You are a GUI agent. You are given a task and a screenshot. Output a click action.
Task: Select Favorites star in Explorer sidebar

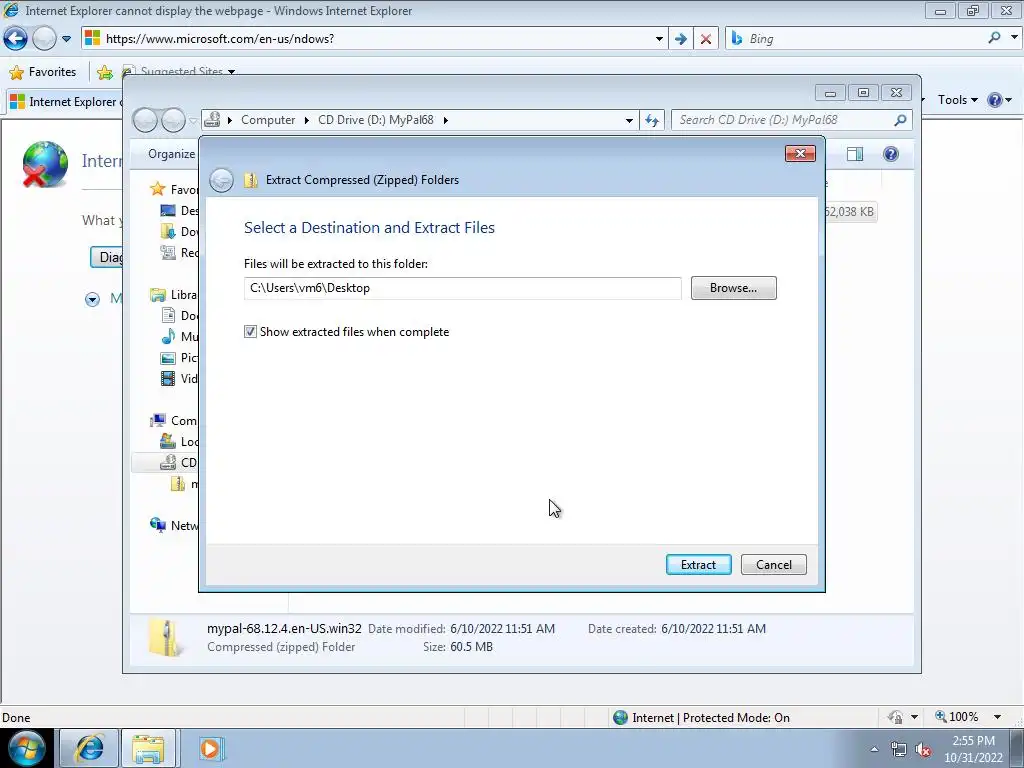pos(157,189)
